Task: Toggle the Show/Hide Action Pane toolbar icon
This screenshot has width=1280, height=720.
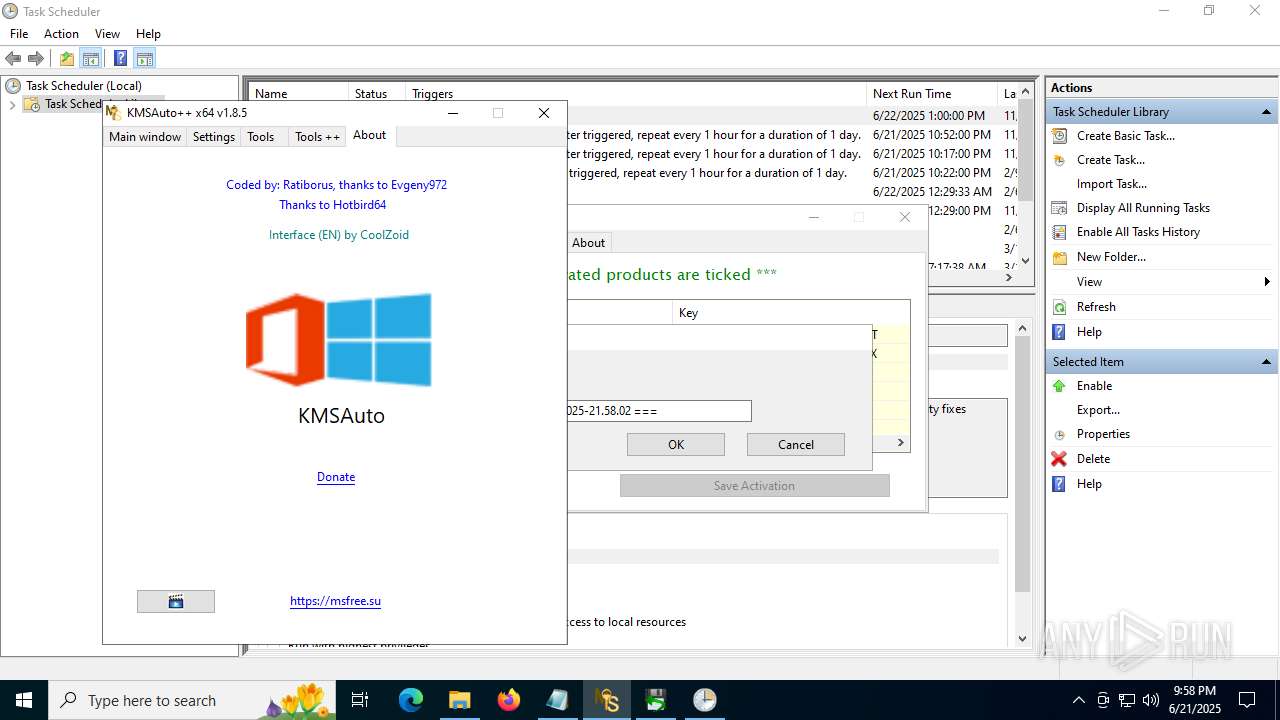Action: pos(145,58)
